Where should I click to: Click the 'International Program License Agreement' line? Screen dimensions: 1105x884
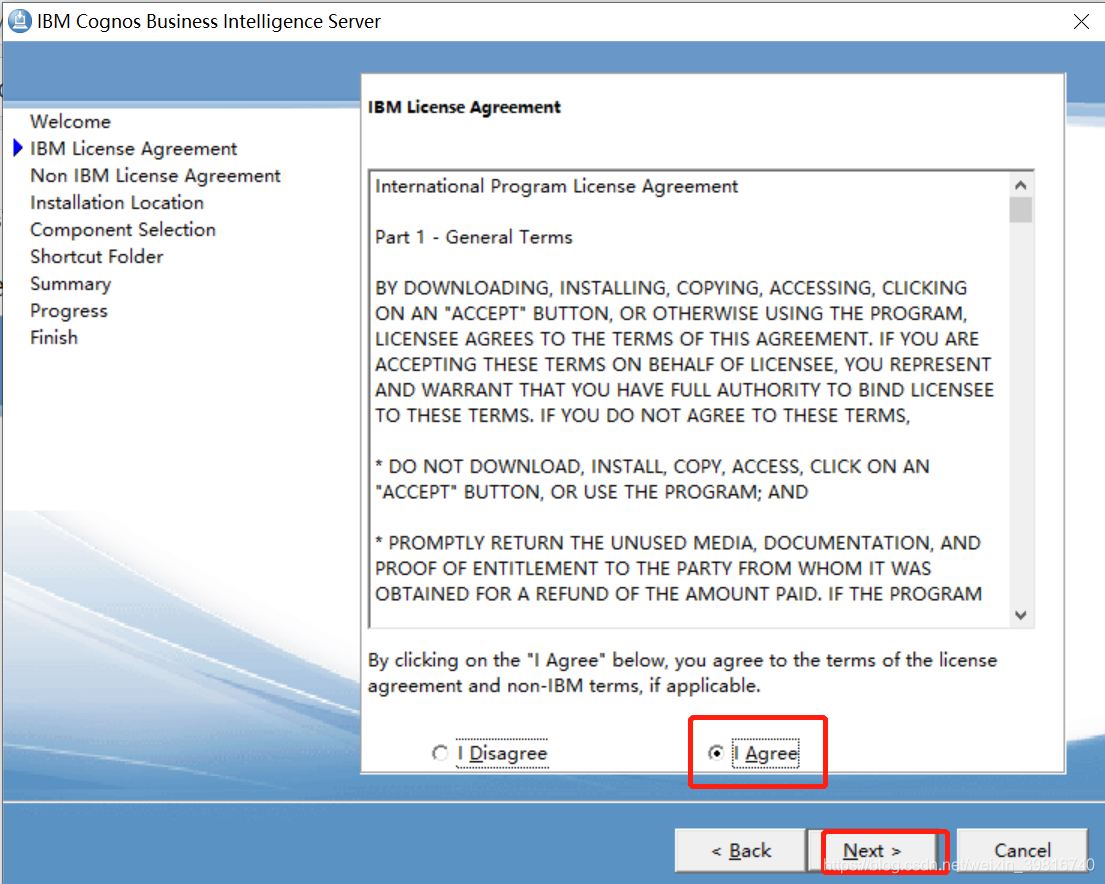(x=556, y=186)
